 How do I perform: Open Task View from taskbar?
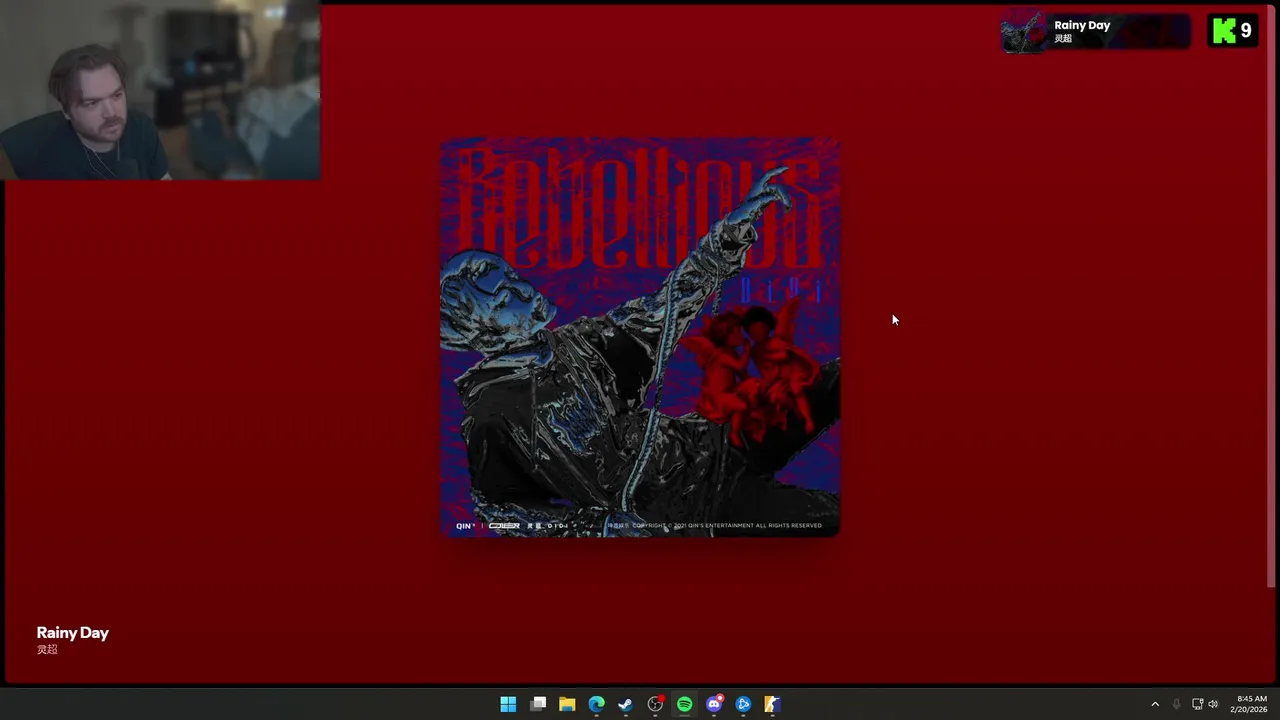pos(538,704)
